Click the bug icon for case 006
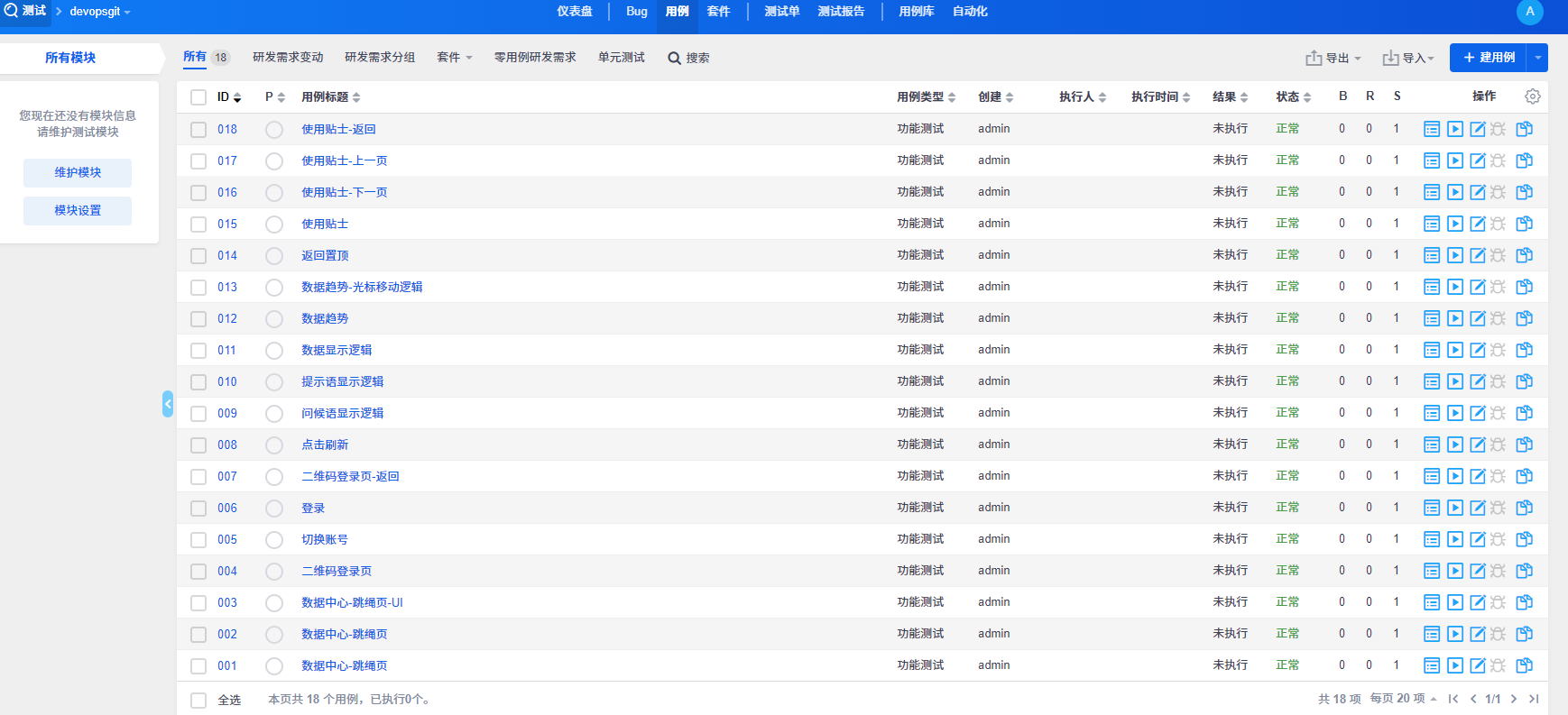Viewport: 1568px width, 715px height. point(1498,508)
